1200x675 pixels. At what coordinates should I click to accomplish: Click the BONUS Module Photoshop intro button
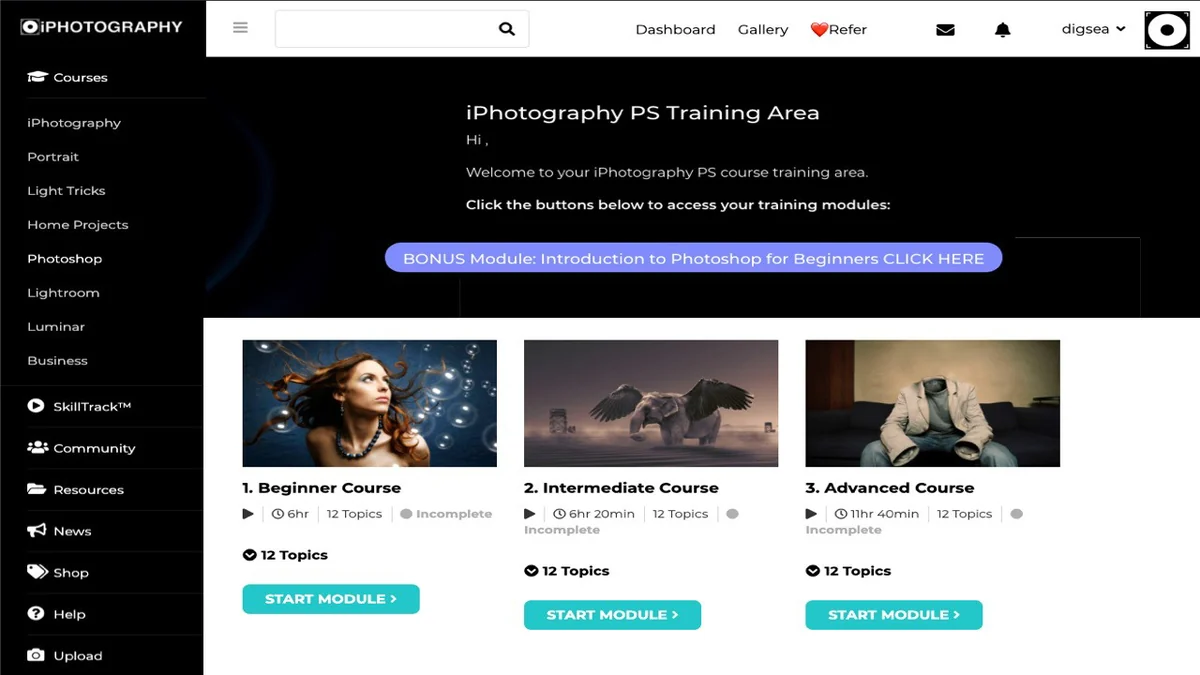[693, 258]
